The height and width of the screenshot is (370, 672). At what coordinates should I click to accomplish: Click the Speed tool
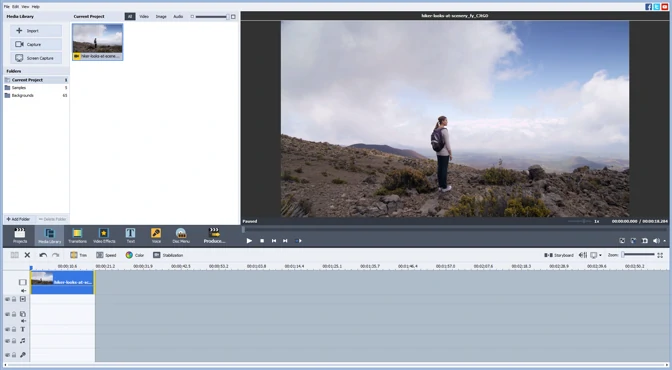coord(106,255)
